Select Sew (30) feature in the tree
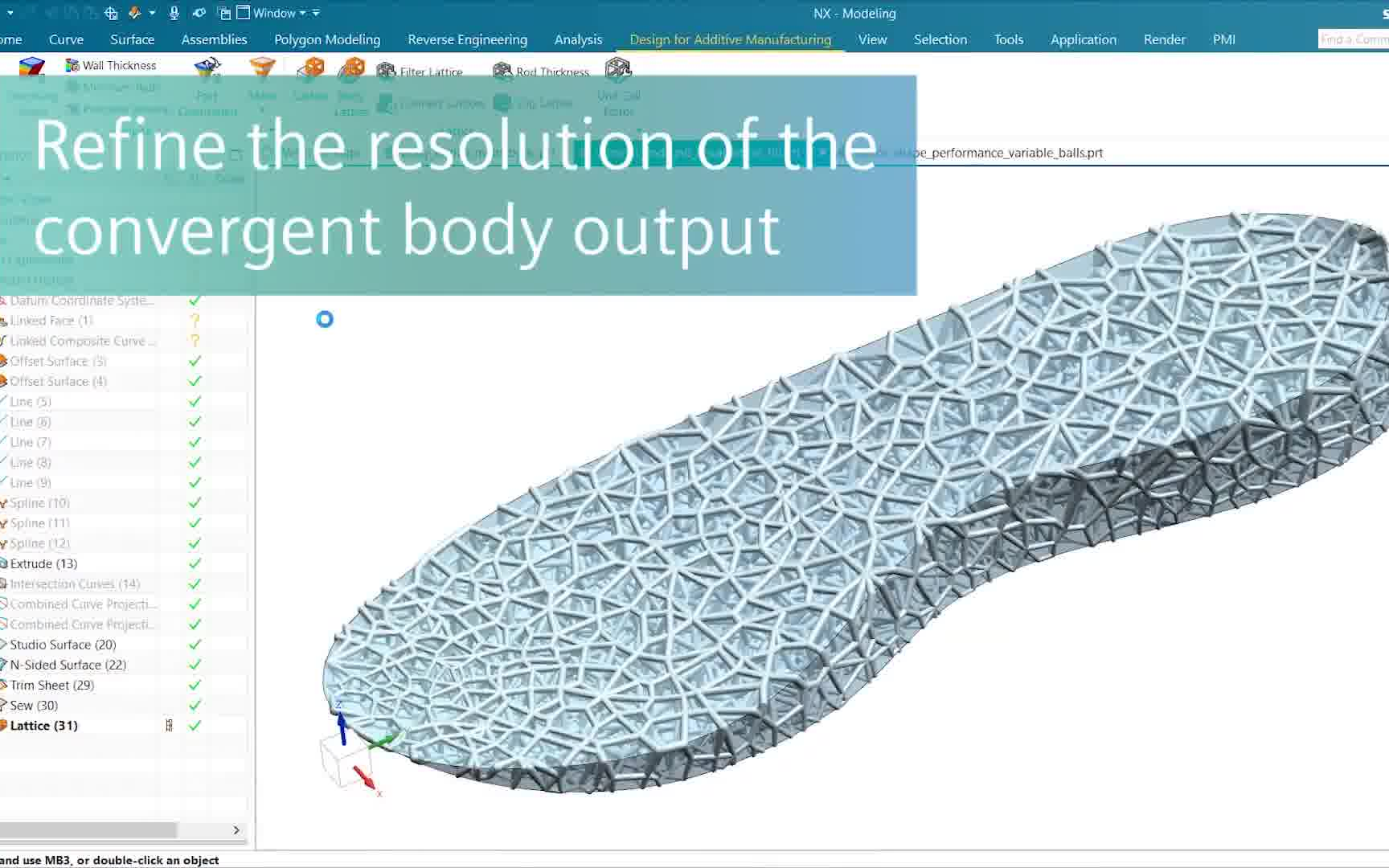1389x868 pixels. 34,705
